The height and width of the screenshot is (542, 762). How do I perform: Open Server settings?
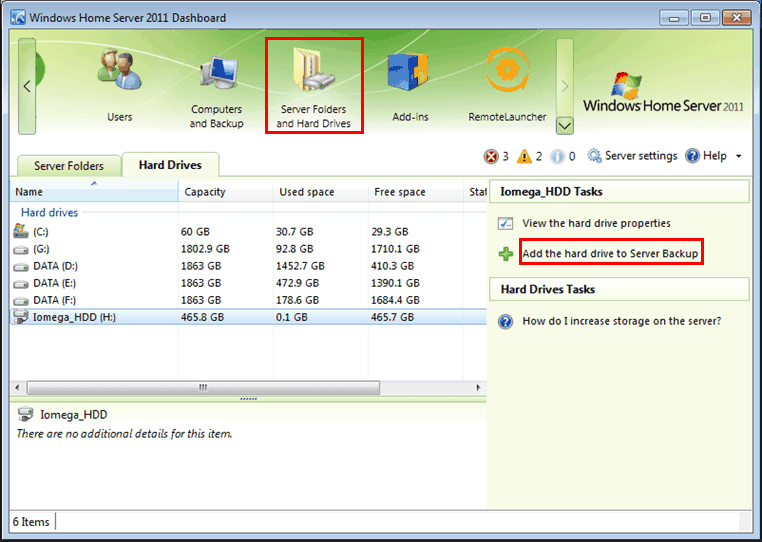click(x=632, y=156)
